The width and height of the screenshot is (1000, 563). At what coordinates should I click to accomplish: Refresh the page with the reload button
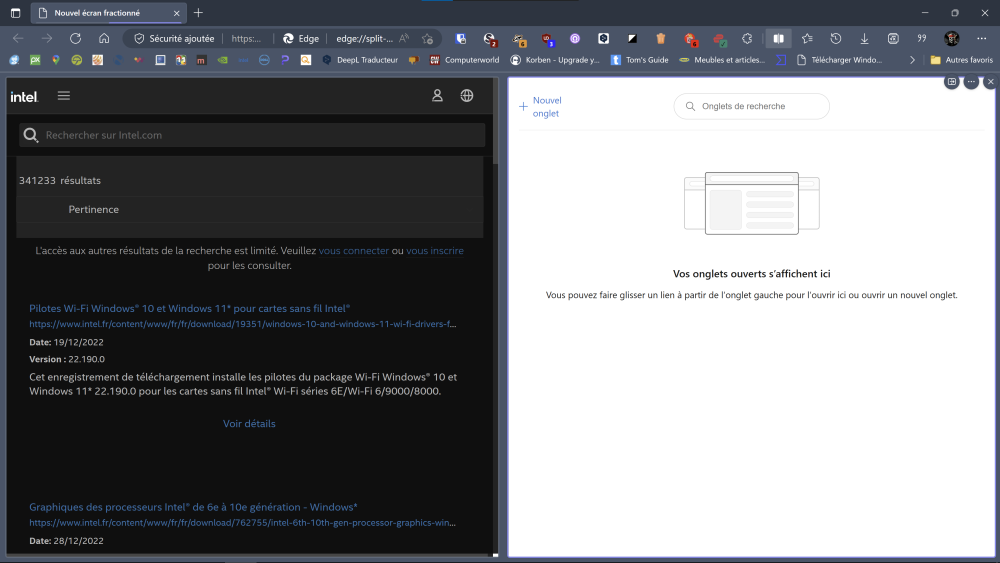[x=75, y=38]
